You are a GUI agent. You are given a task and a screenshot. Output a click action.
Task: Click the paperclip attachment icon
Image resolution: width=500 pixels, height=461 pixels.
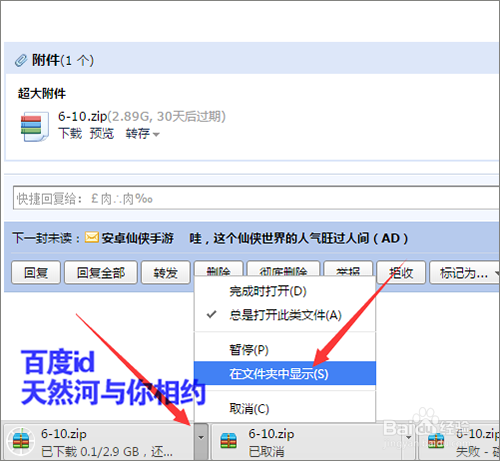click(21, 61)
